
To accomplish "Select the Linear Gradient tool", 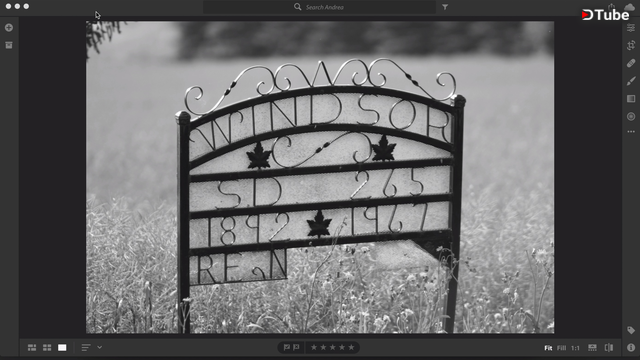I will 631,99.
